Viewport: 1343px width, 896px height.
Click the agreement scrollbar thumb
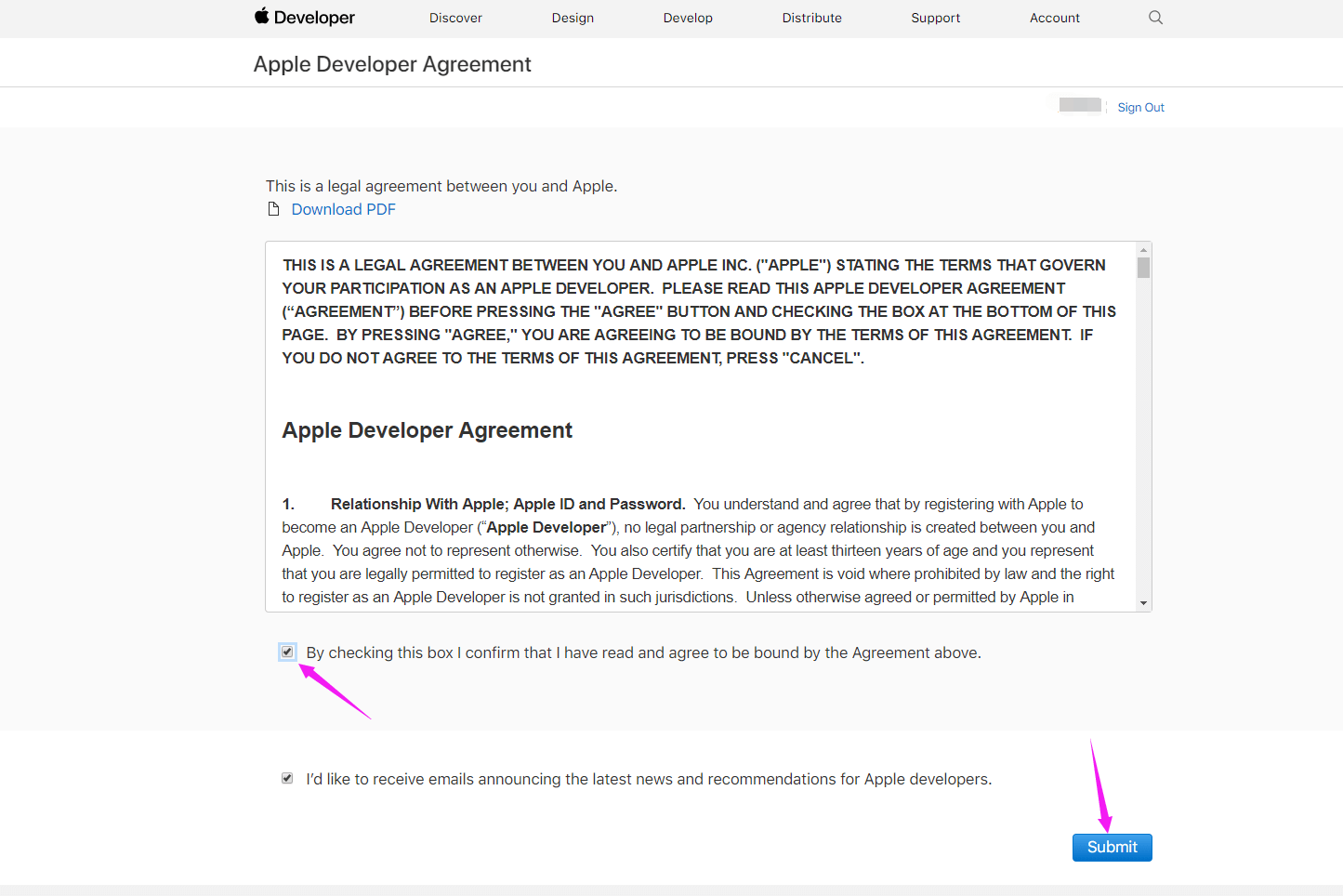tap(1143, 268)
